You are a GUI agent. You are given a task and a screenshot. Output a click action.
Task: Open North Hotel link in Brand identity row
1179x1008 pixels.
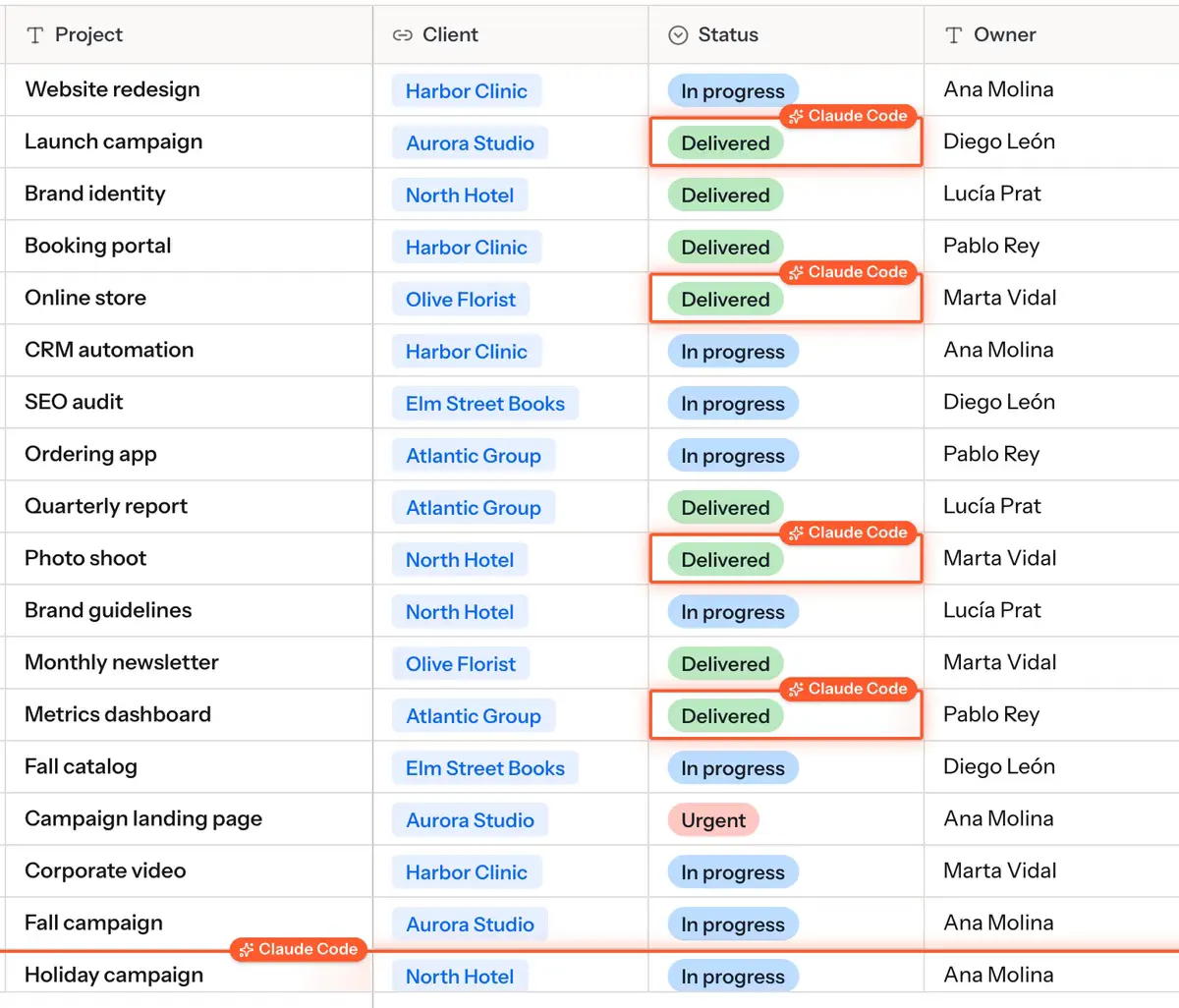click(460, 196)
